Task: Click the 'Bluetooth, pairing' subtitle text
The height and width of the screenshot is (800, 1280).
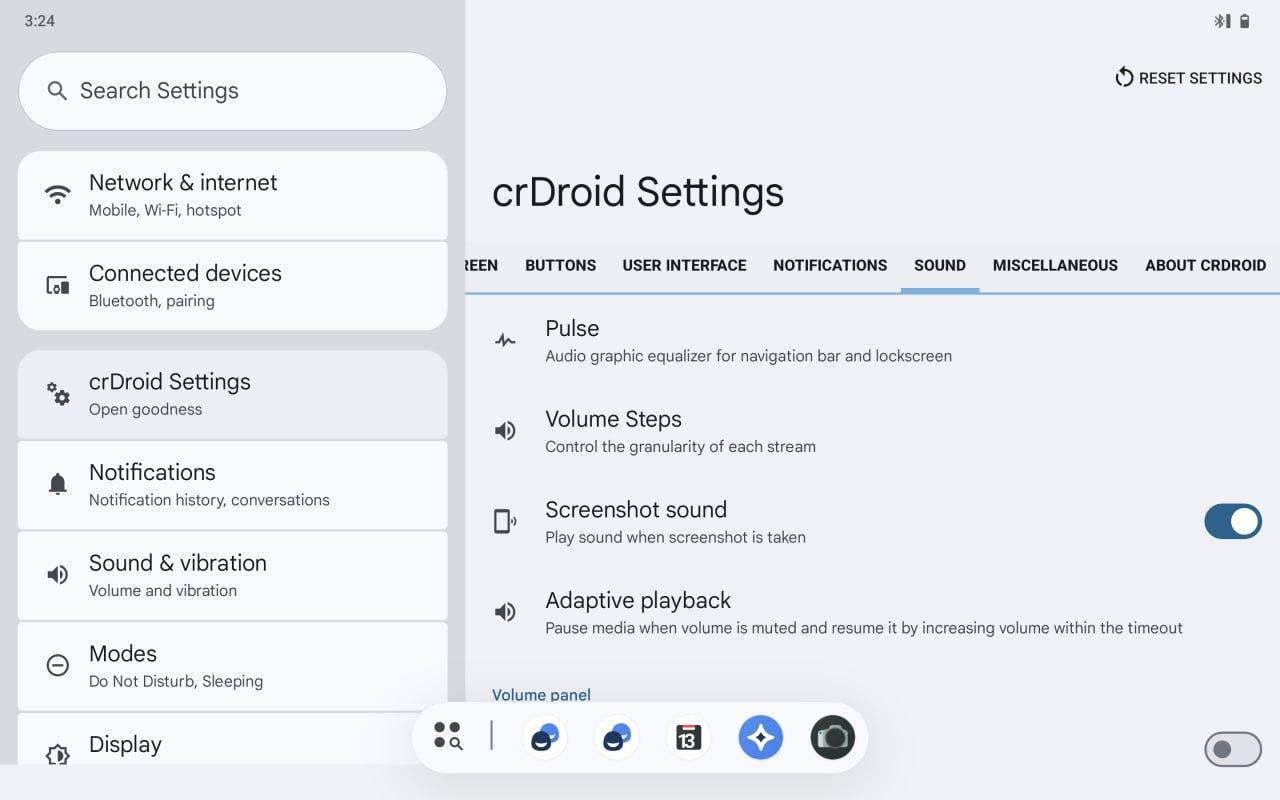Action: pos(152,301)
